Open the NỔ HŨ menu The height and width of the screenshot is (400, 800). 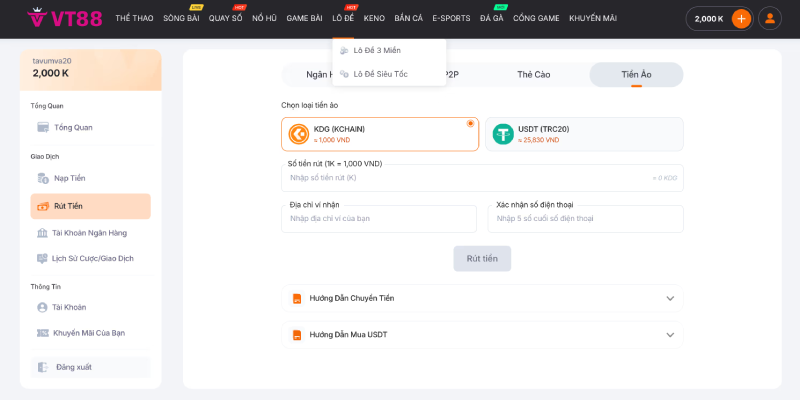(264, 18)
